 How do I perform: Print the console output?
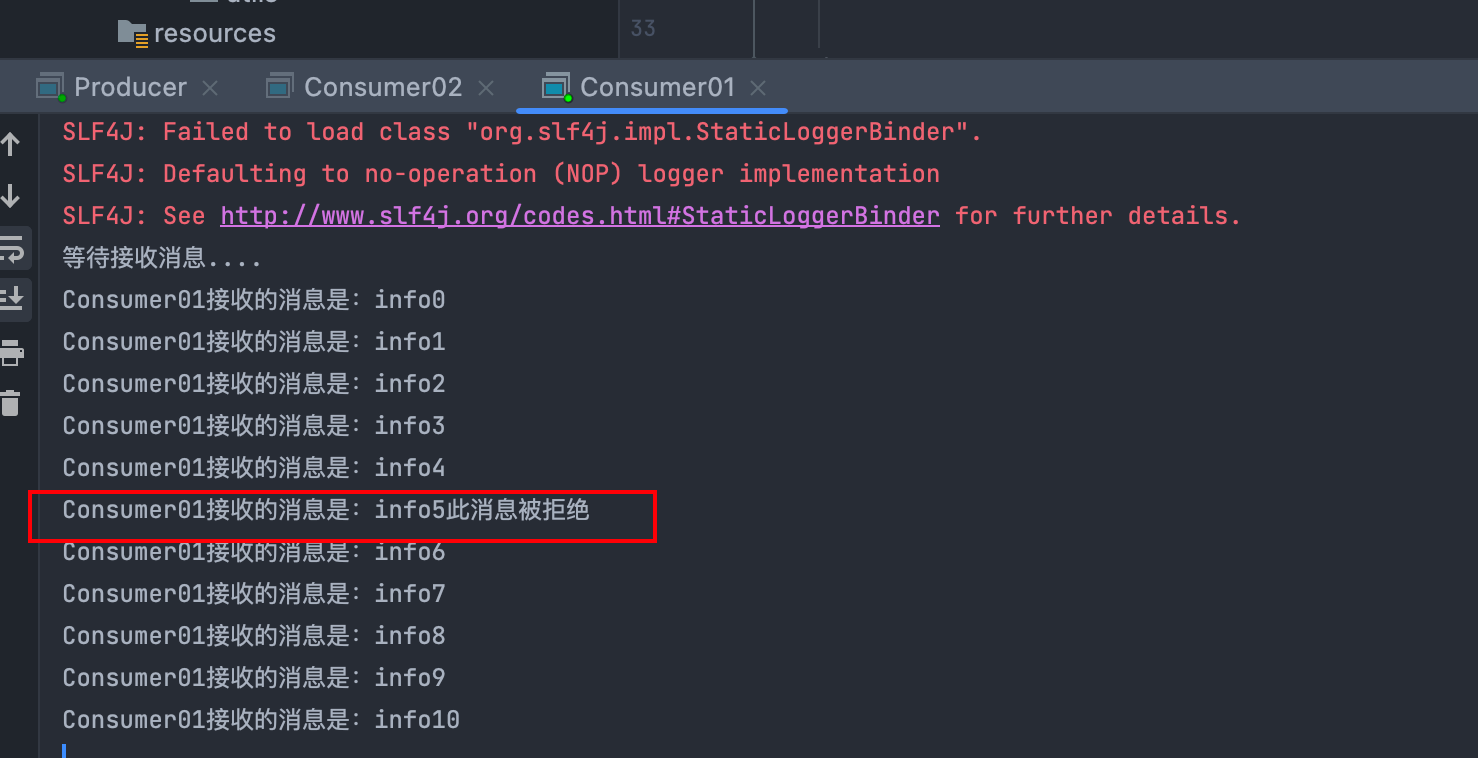click(x=11, y=352)
